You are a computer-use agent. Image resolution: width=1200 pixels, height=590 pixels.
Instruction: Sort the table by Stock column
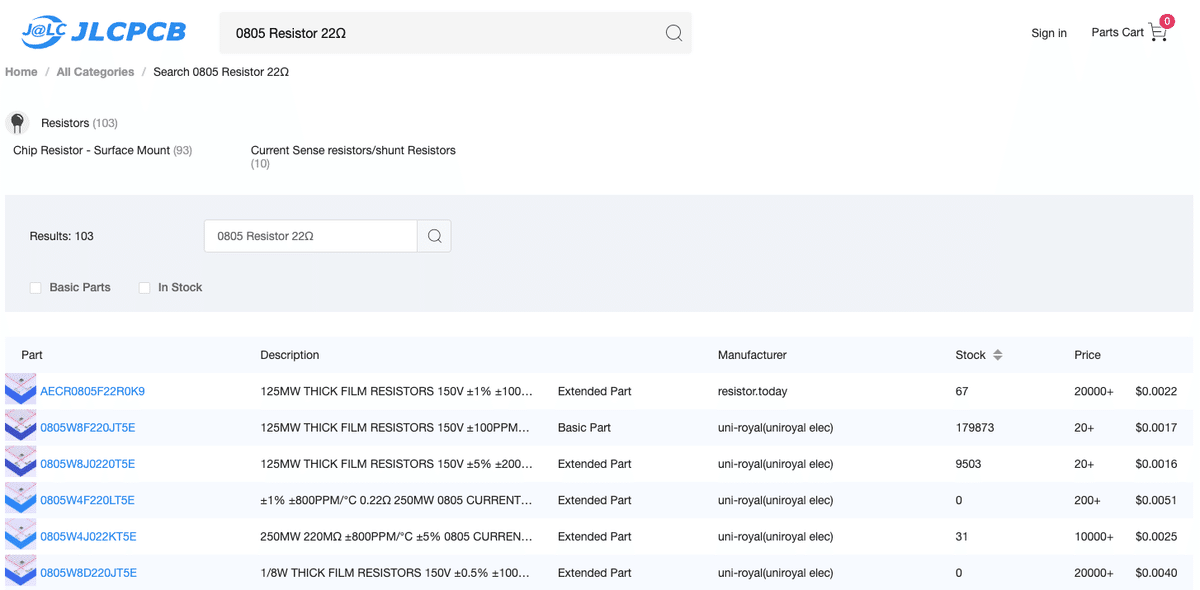[997, 355]
